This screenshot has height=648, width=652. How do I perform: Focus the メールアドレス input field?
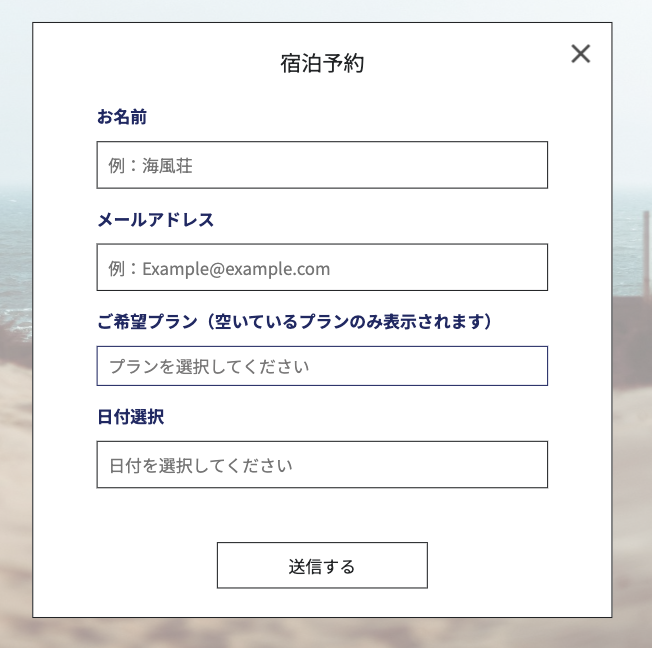click(x=322, y=267)
